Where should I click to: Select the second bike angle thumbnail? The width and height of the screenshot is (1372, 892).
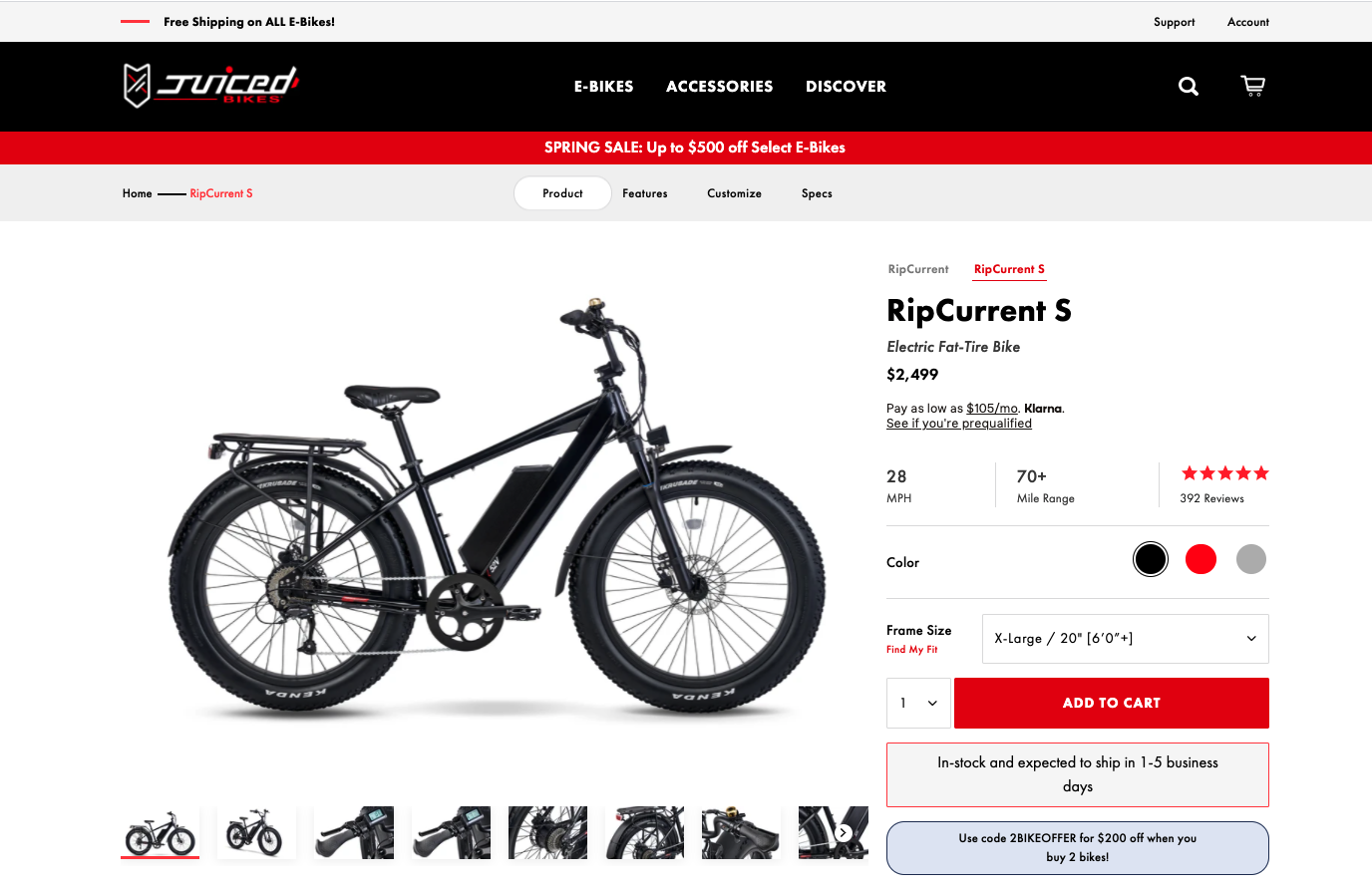[256, 832]
